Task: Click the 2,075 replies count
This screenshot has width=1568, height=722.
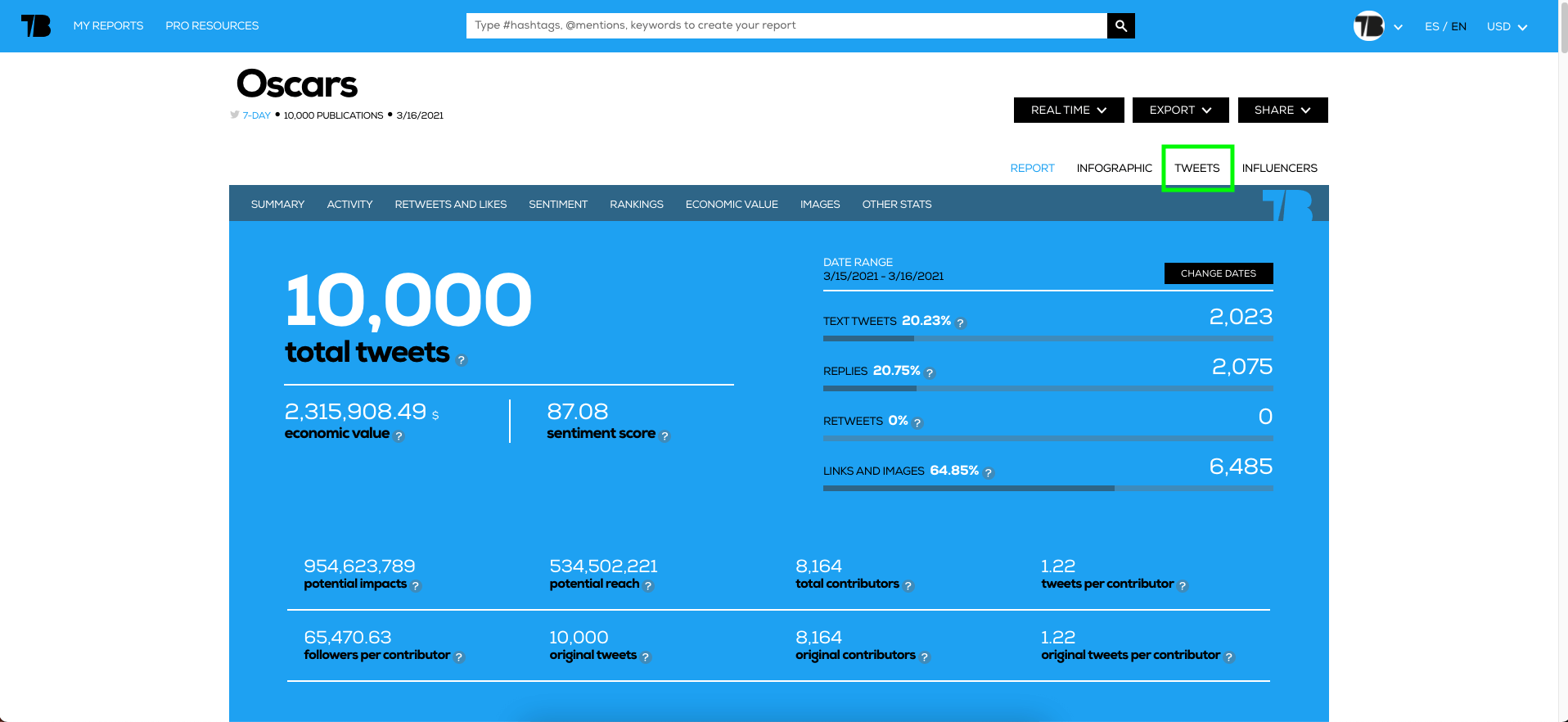Action: pyautogui.click(x=1242, y=367)
